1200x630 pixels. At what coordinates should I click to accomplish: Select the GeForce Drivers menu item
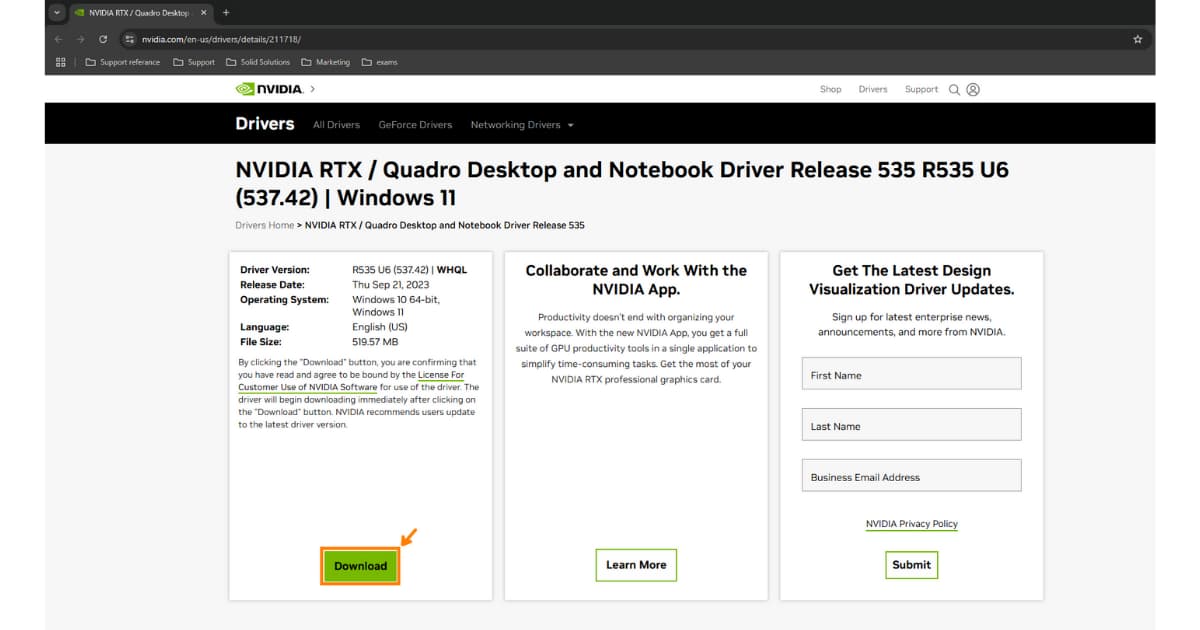coord(415,125)
